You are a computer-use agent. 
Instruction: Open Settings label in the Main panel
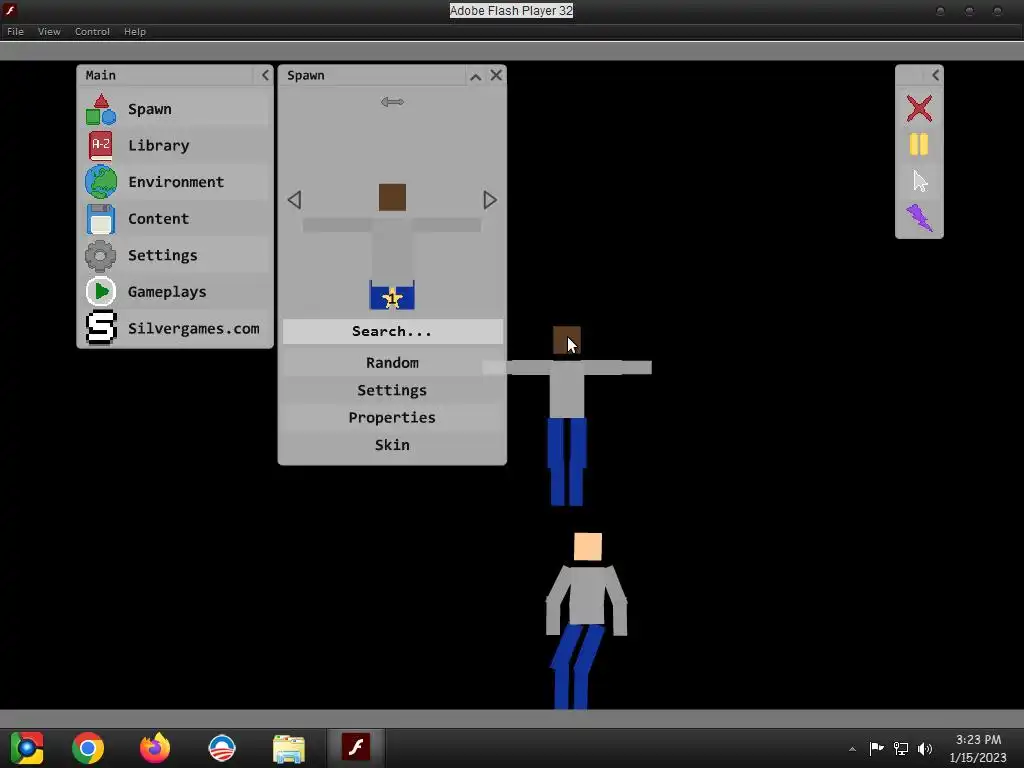point(163,255)
